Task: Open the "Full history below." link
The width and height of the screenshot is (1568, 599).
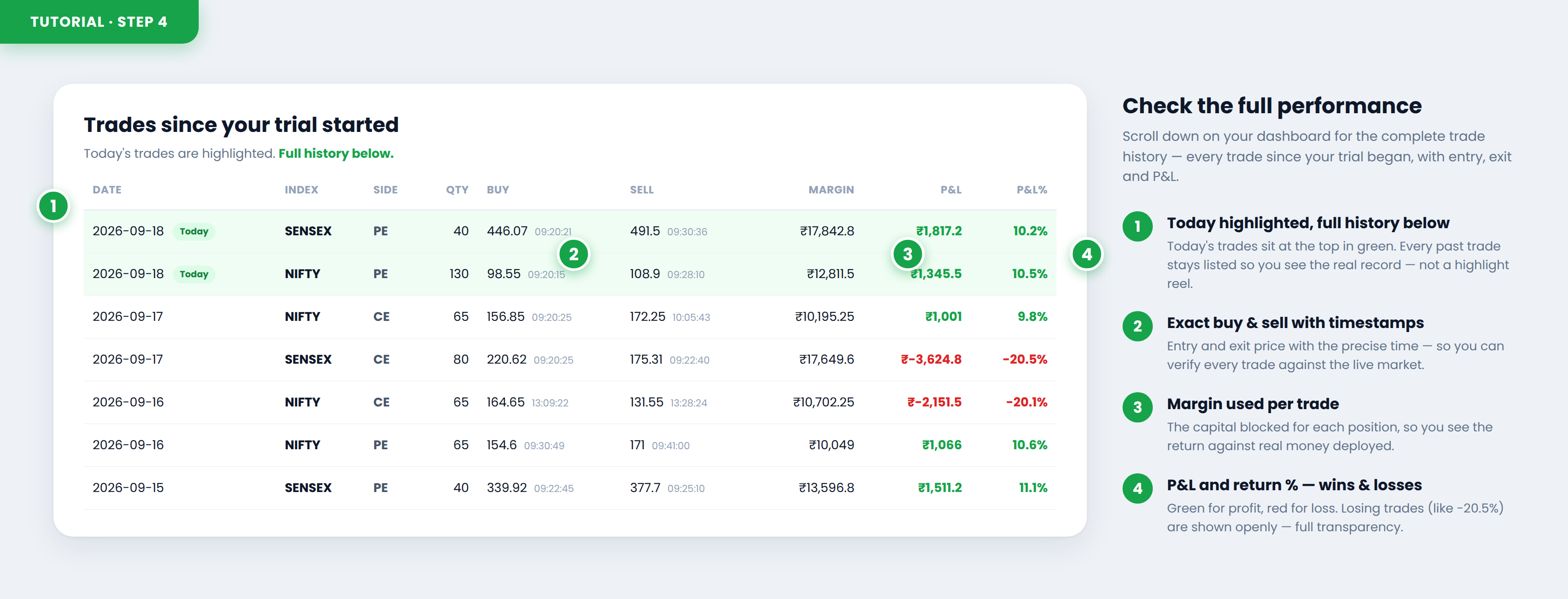Action: tap(336, 153)
